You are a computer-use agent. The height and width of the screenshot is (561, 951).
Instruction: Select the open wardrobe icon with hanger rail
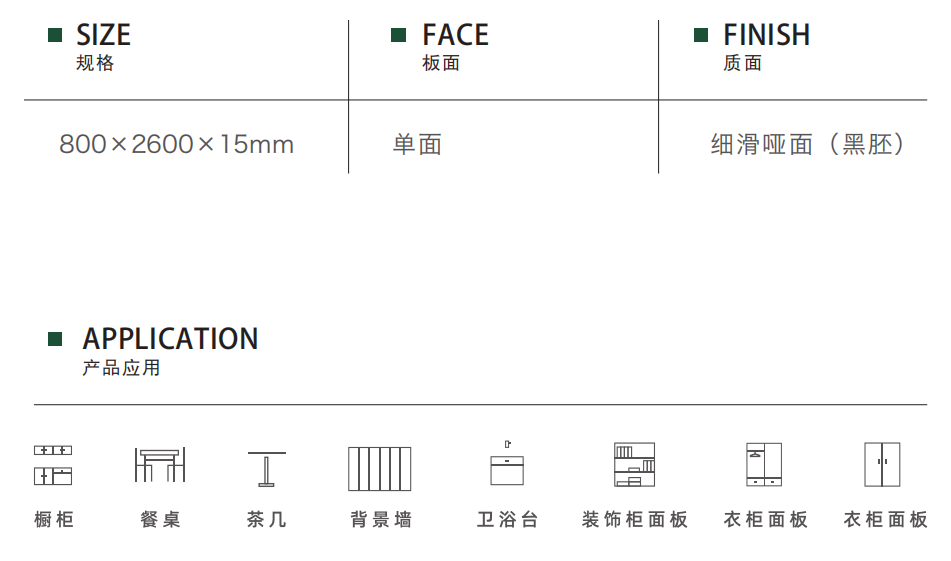coord(764,465)
